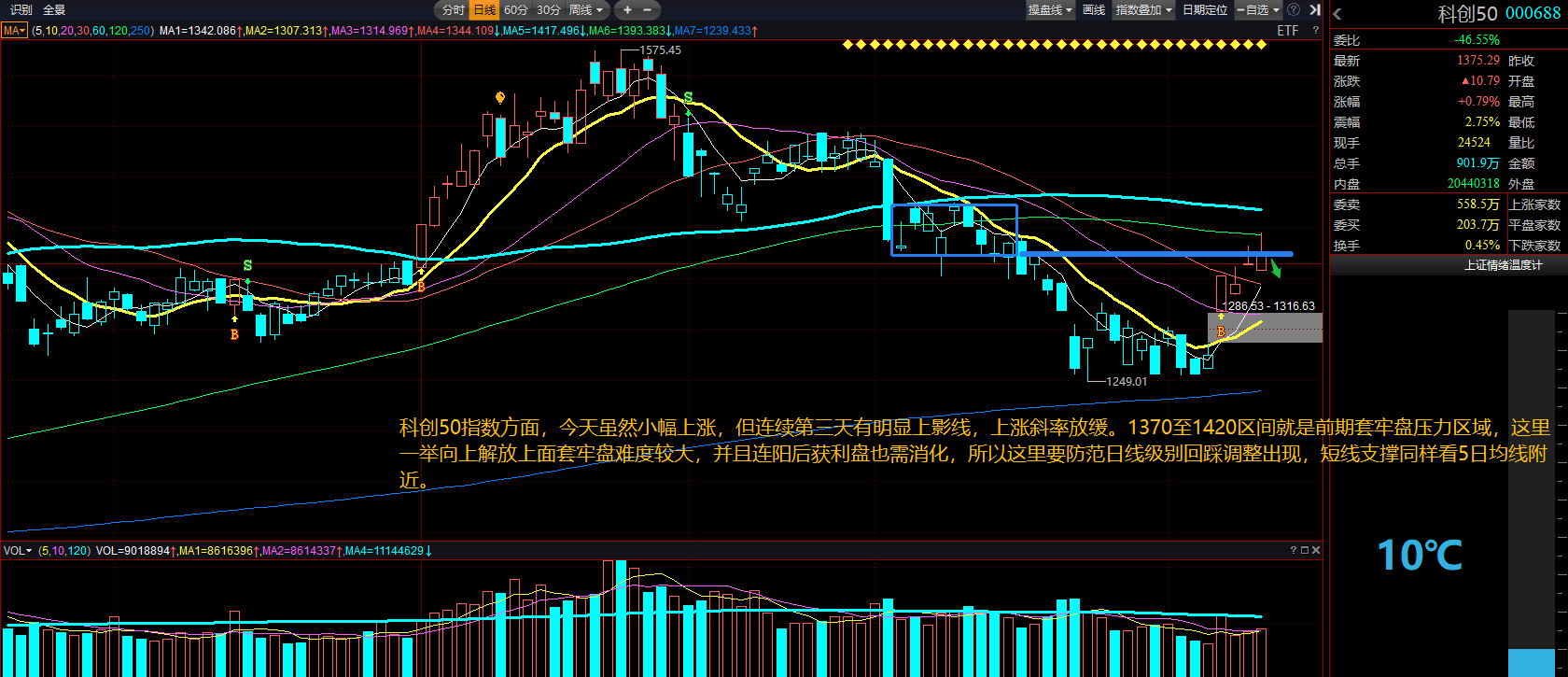This screenshot has width=1568, height=677.
Task: Click the question mark icon beside ETF
Action: pyautogui.click(x=1316, y=31)
